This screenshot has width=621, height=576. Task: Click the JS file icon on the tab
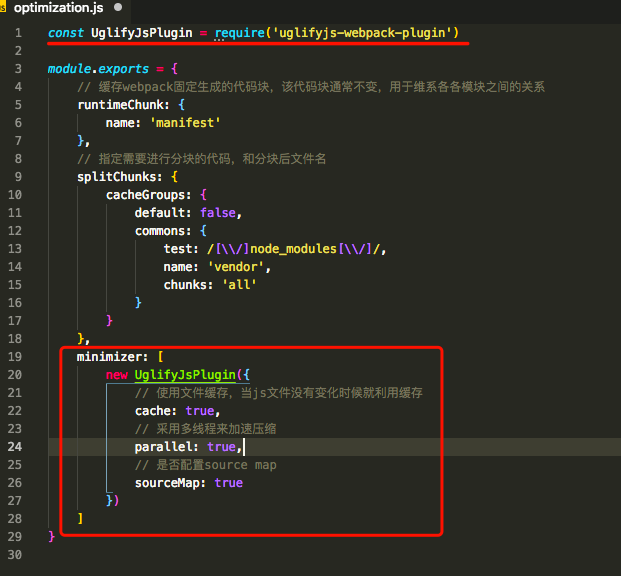tap(3, 8)
